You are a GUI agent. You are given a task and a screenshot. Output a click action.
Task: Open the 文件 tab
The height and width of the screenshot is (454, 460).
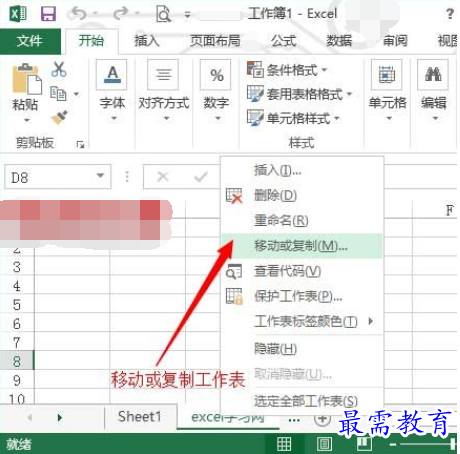pyautogui.click(x=30, y=41)
